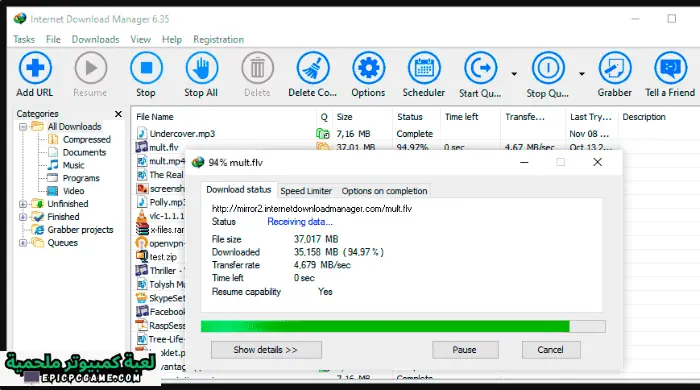This screenshot has width=700, height=390.
Task: Open Options gear icon
Action: point(368,68)
